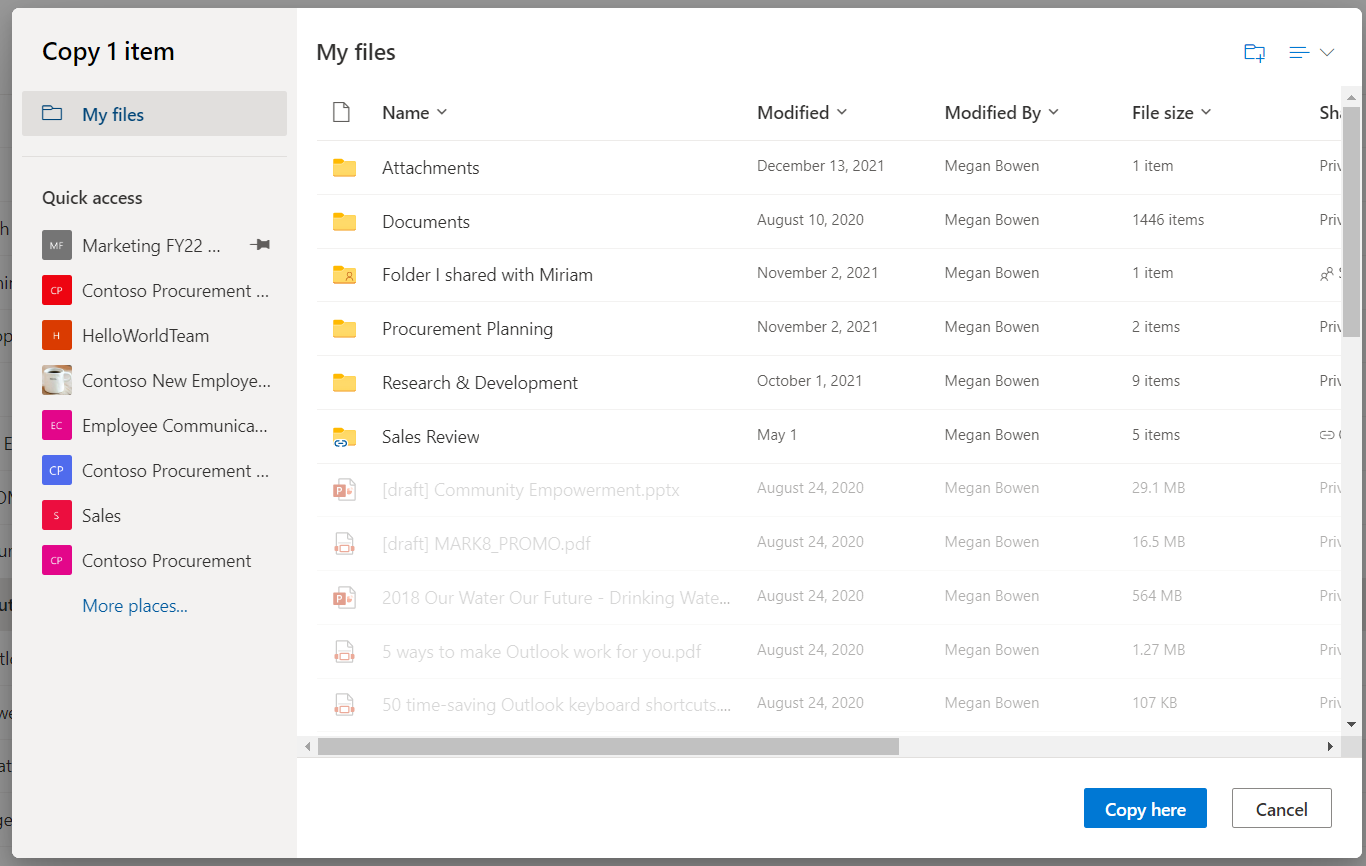Click the New folder icon
1366x866 pixels.
click(x=1254, y=53)
